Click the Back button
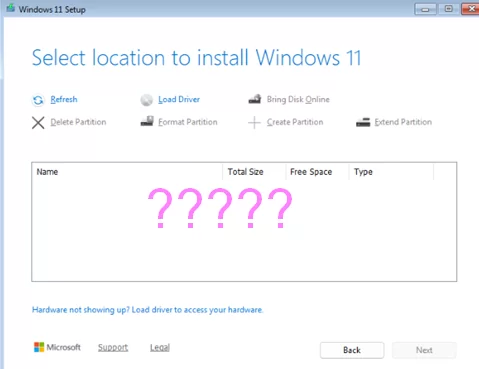 click(352, 350)
